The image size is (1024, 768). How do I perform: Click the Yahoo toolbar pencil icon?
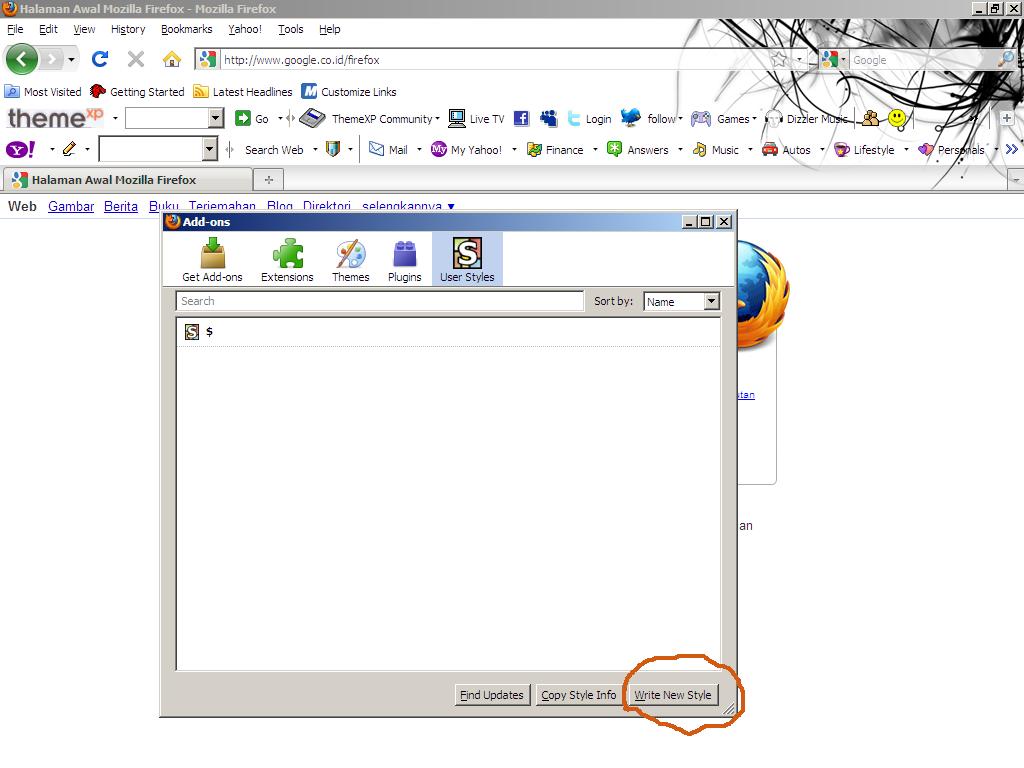(x=69, y=149)
